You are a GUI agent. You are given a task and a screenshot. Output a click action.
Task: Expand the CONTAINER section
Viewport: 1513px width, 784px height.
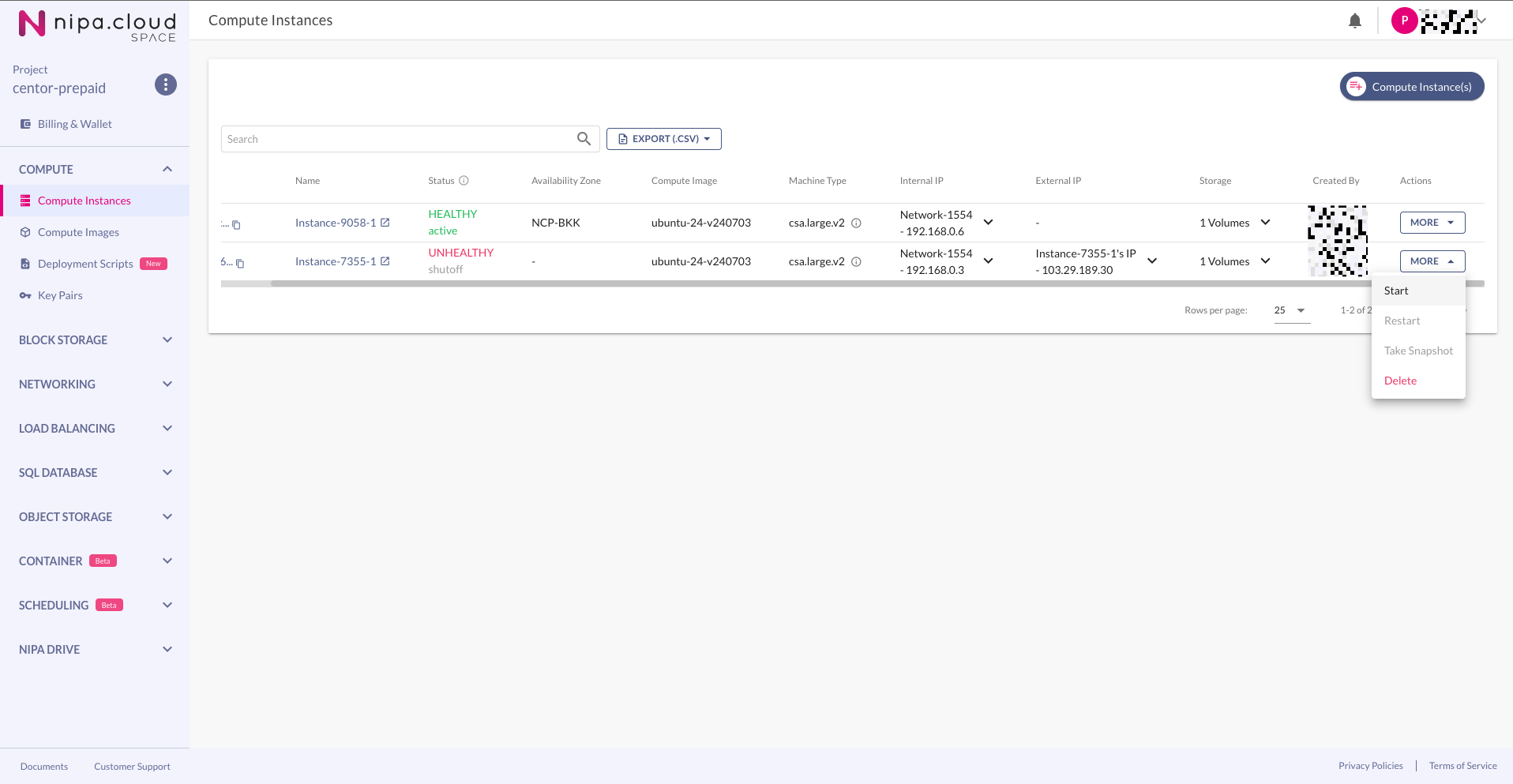point(167,561)
